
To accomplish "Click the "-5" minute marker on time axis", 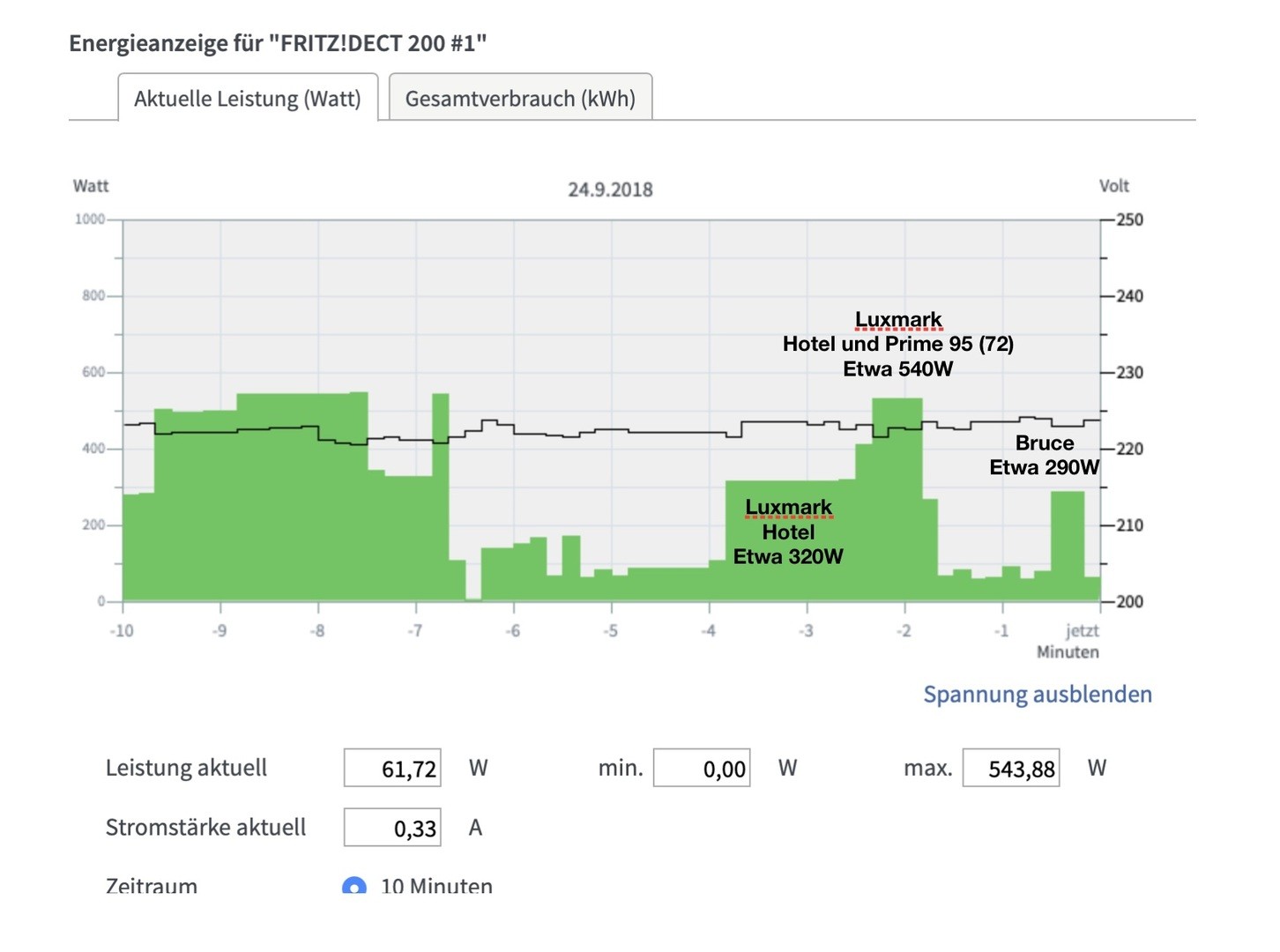I will pos(610,630).
